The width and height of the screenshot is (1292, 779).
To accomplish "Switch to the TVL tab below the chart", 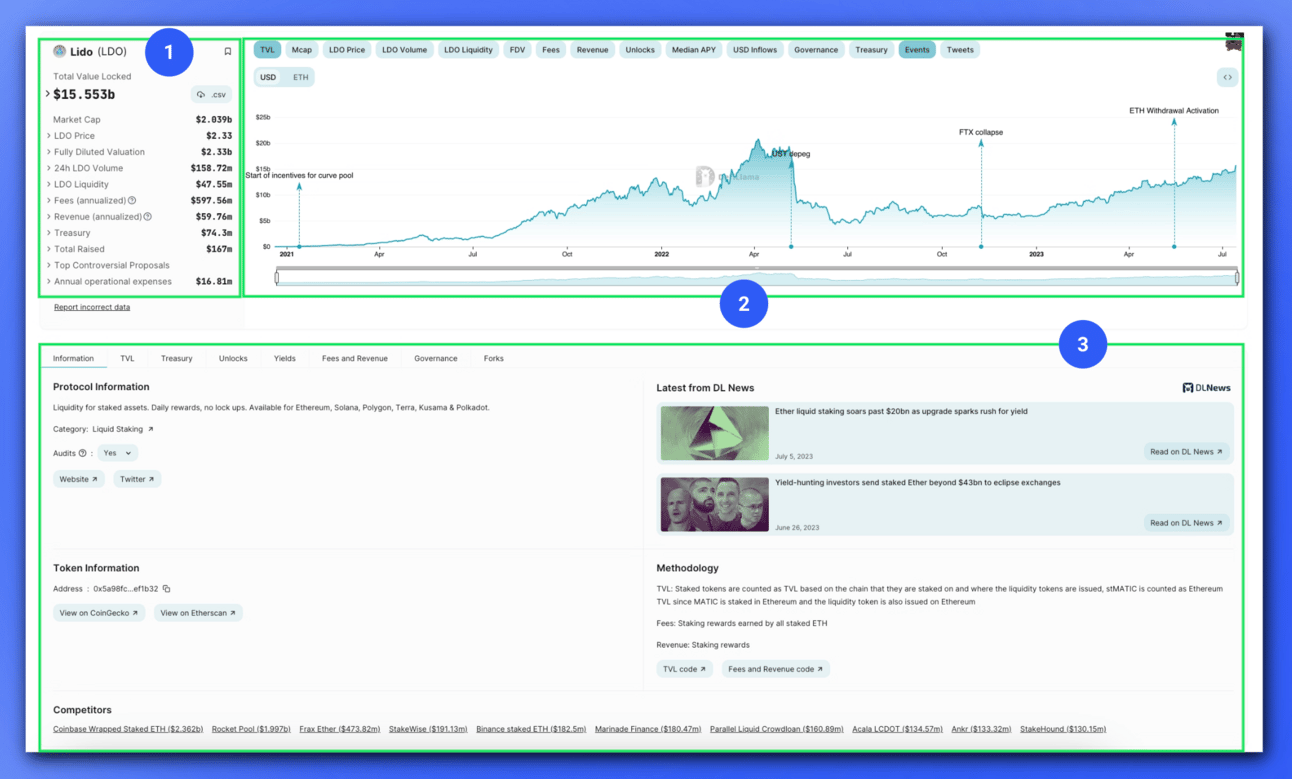I will click(127, 358).
